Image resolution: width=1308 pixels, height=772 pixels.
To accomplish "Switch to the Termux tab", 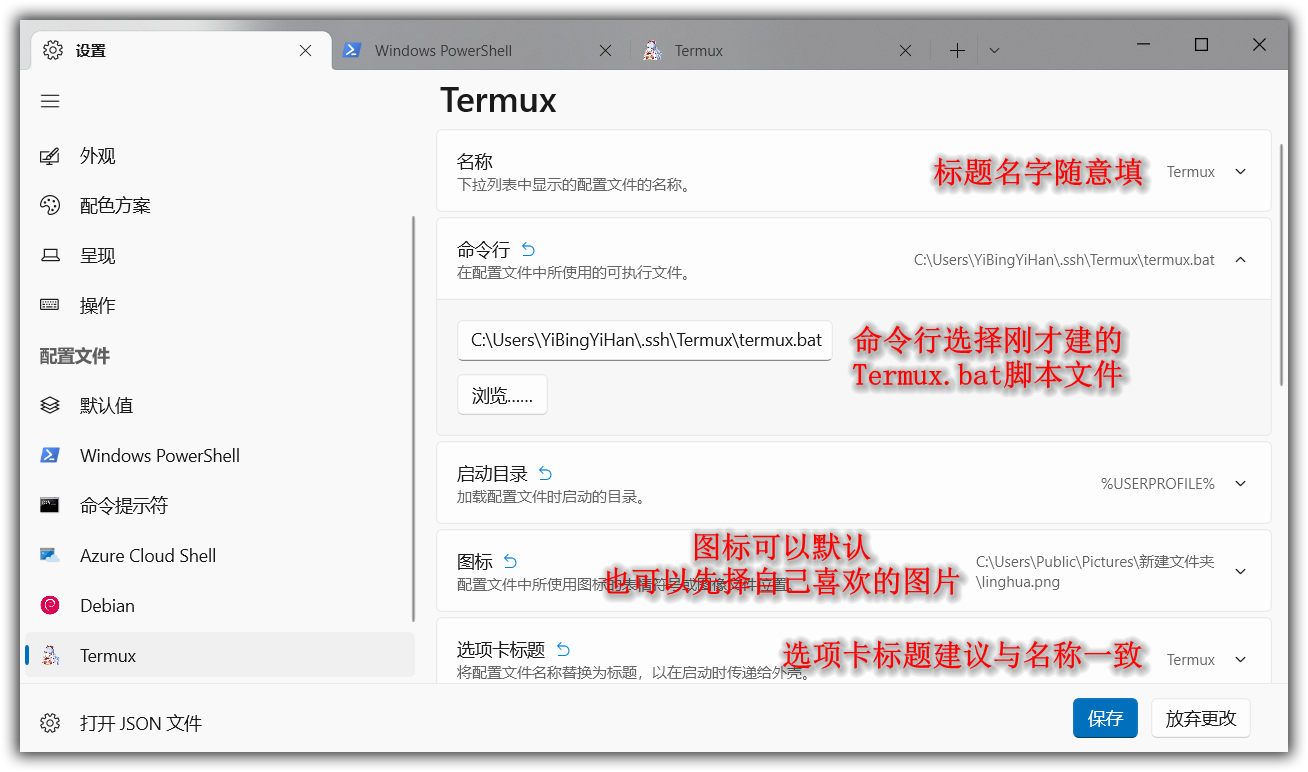I will click(781, 50).
